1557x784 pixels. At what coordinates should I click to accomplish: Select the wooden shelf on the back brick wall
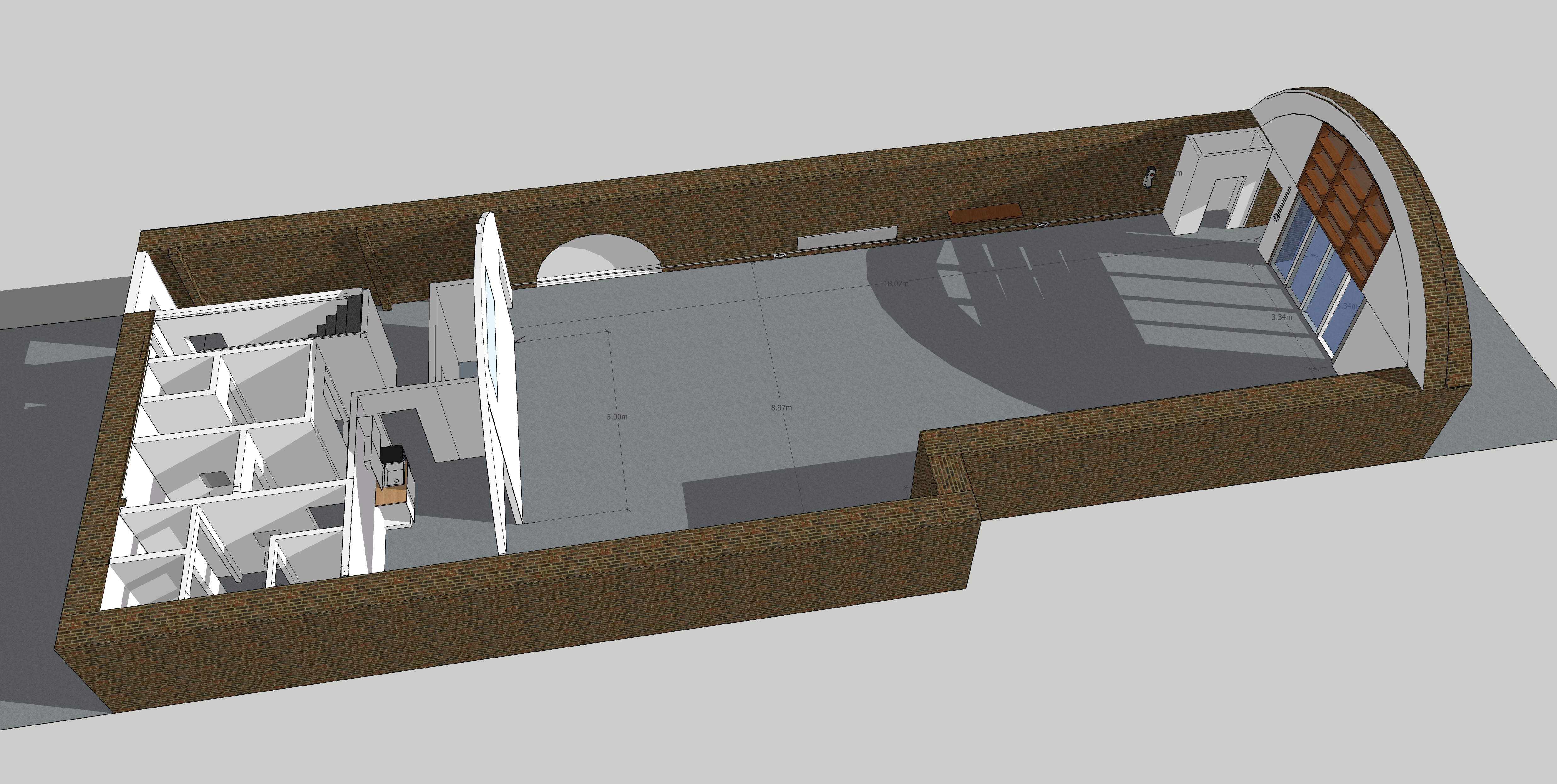(985, 214)
